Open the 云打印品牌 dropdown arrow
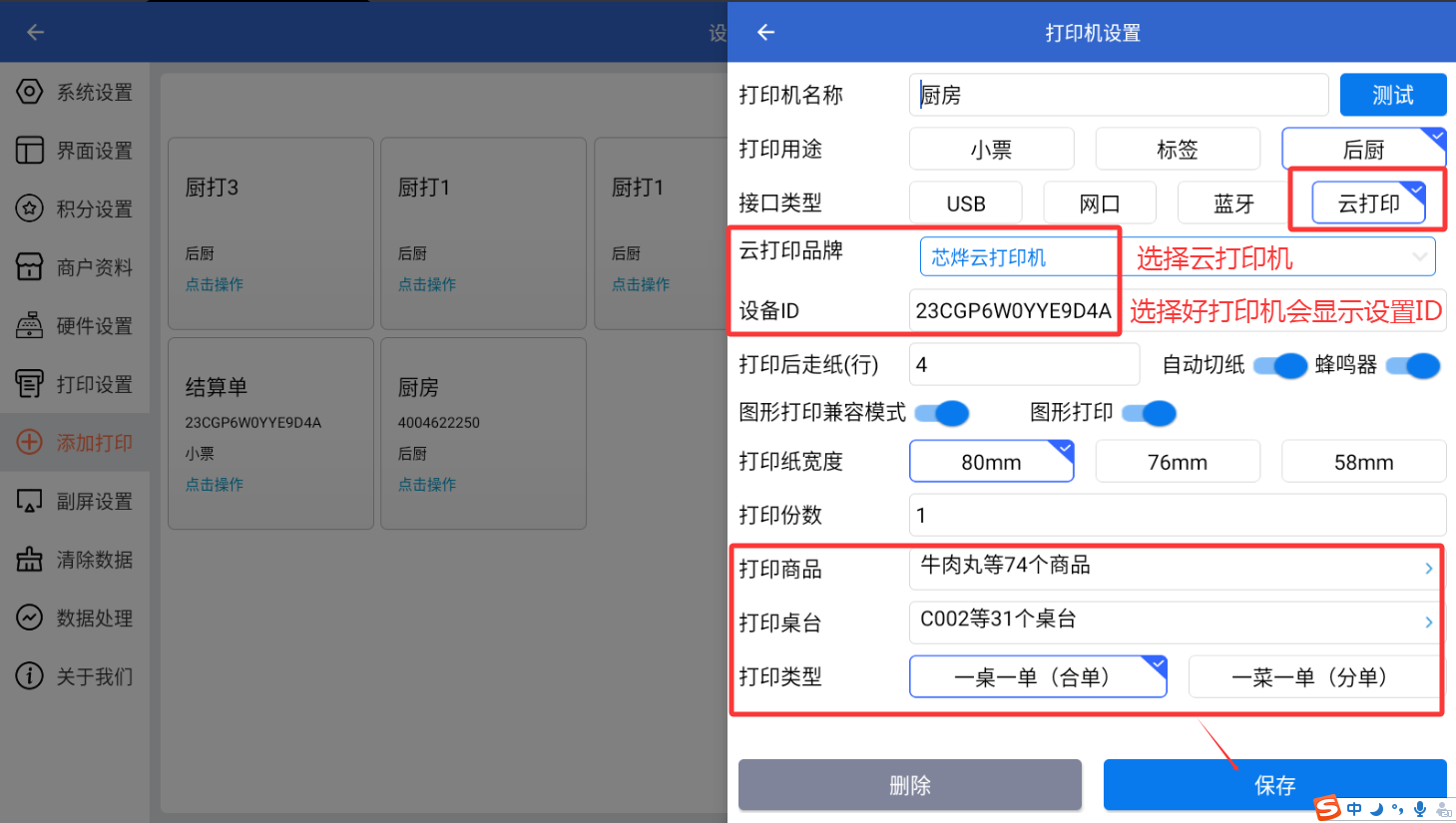 1419,257
